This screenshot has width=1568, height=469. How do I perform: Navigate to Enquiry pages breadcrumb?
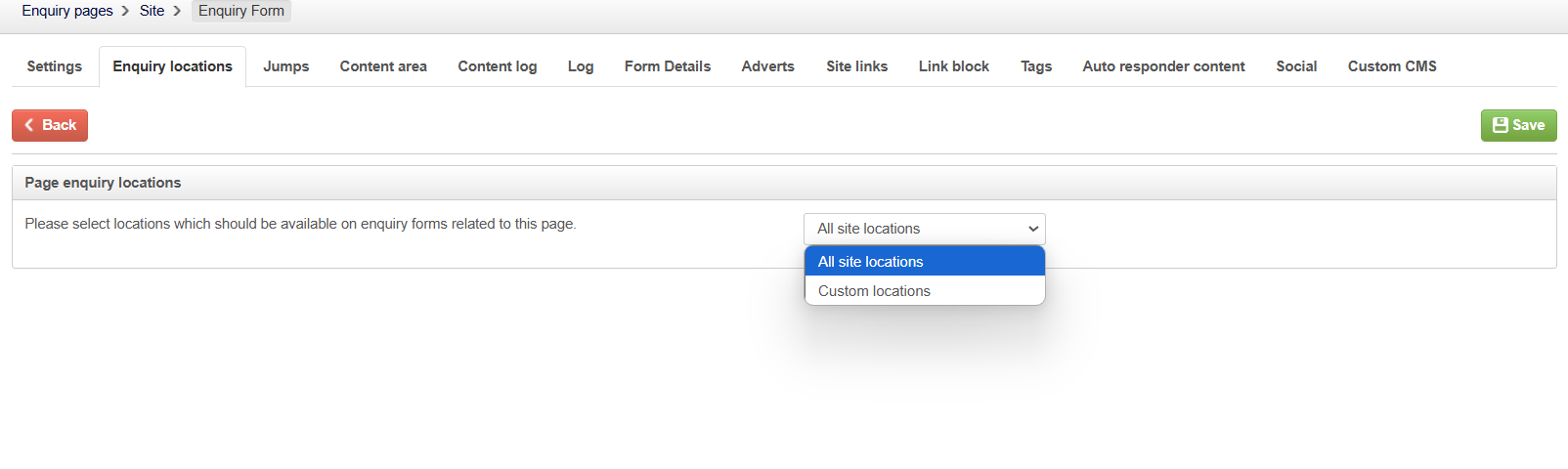click(67, 11)
